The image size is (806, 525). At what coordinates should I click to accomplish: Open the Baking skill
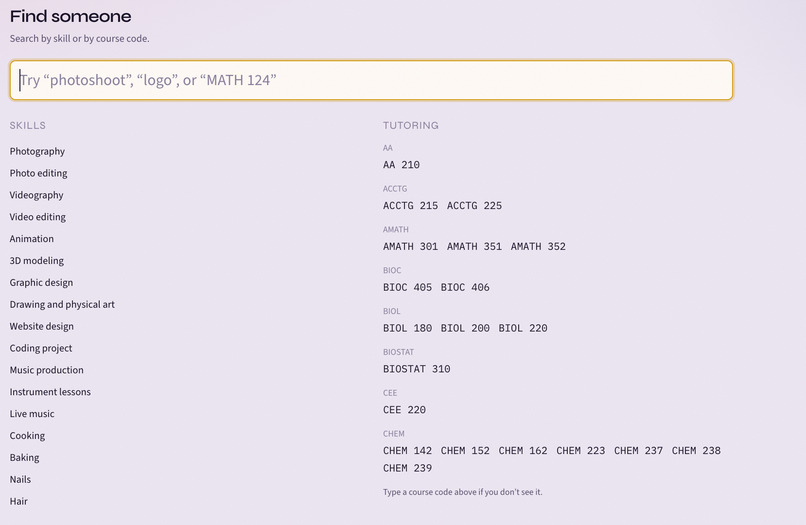[24, 458]
